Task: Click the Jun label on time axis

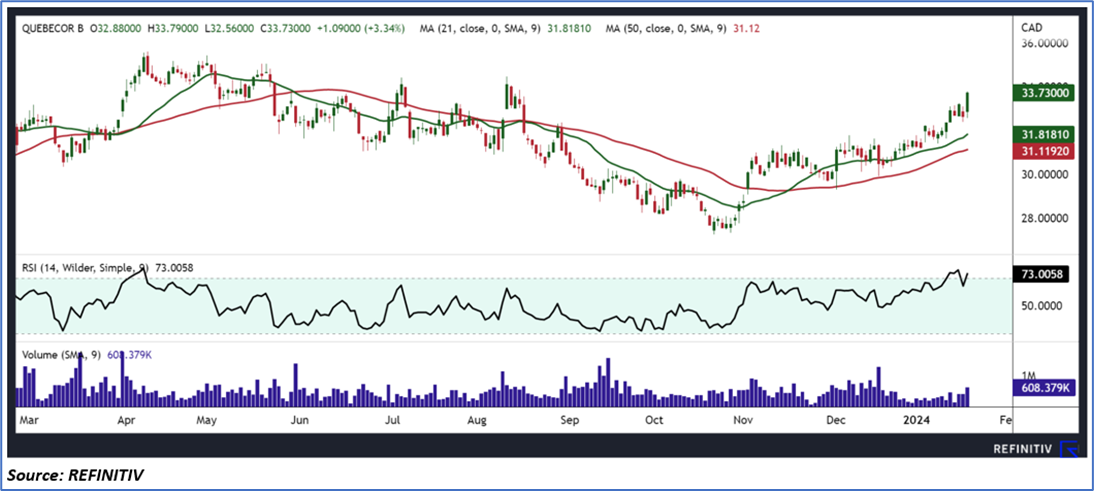Action: pos(299,421)
